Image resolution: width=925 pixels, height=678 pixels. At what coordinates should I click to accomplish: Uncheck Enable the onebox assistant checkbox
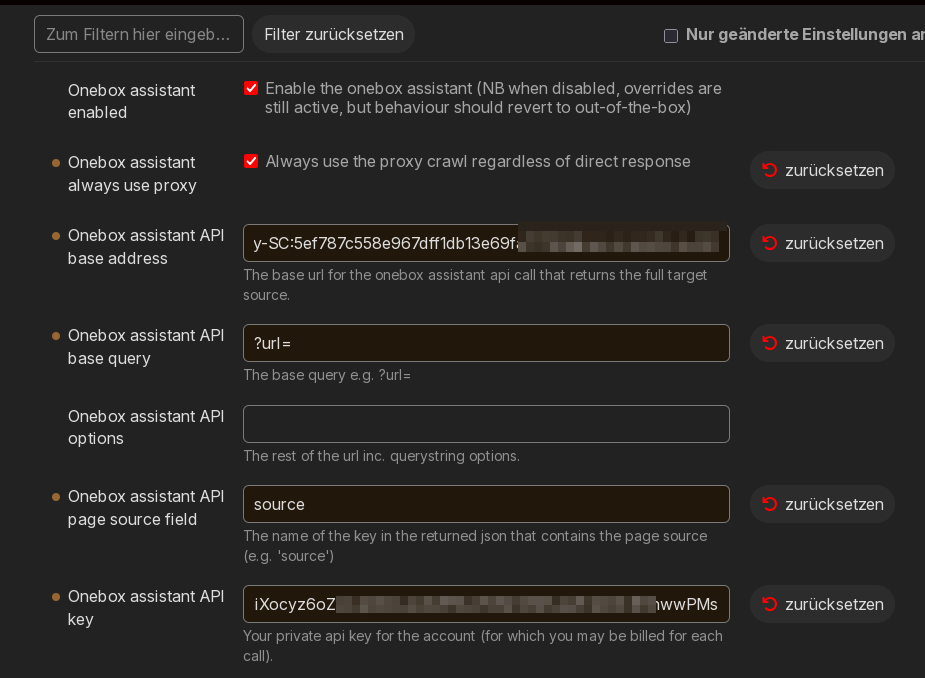pyautogui.click(x=251, y=89)
